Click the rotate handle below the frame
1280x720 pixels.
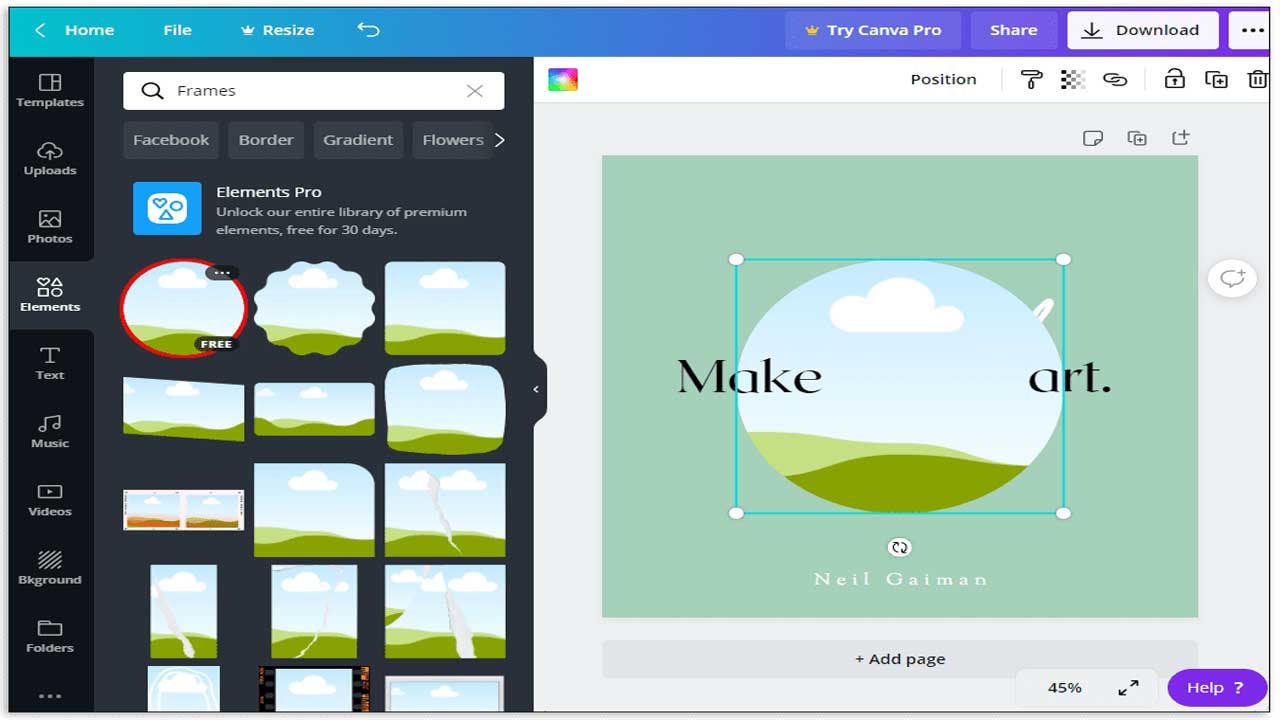pos(899,547)
